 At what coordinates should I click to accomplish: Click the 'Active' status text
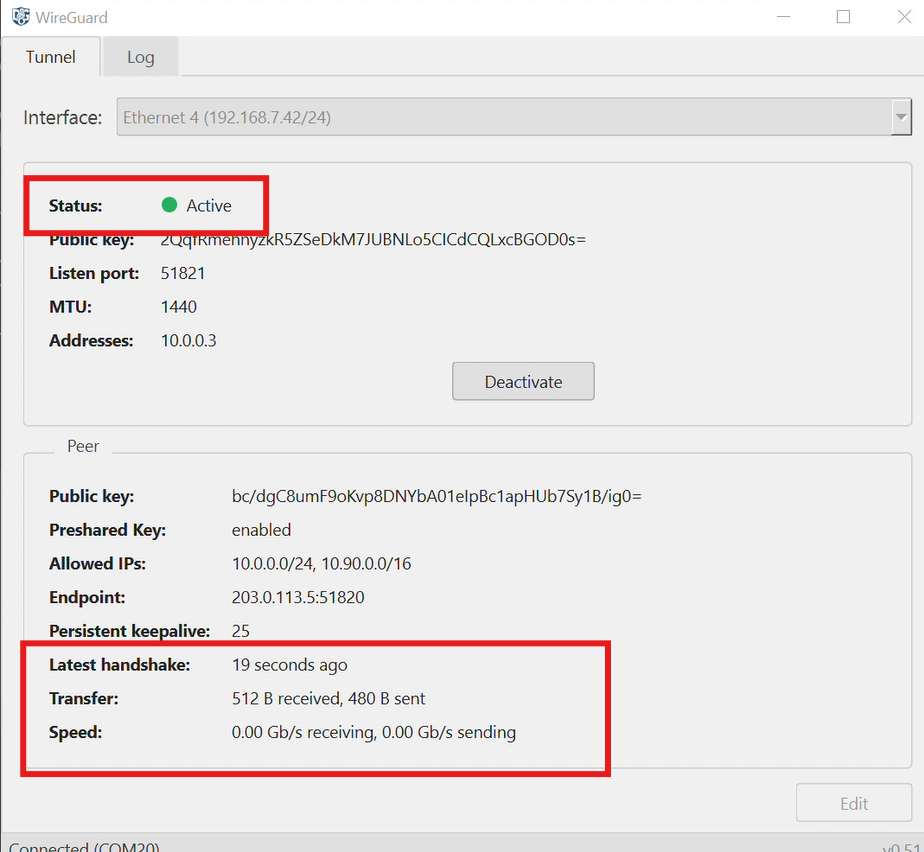pyautogui.click(x=209, y=206)
